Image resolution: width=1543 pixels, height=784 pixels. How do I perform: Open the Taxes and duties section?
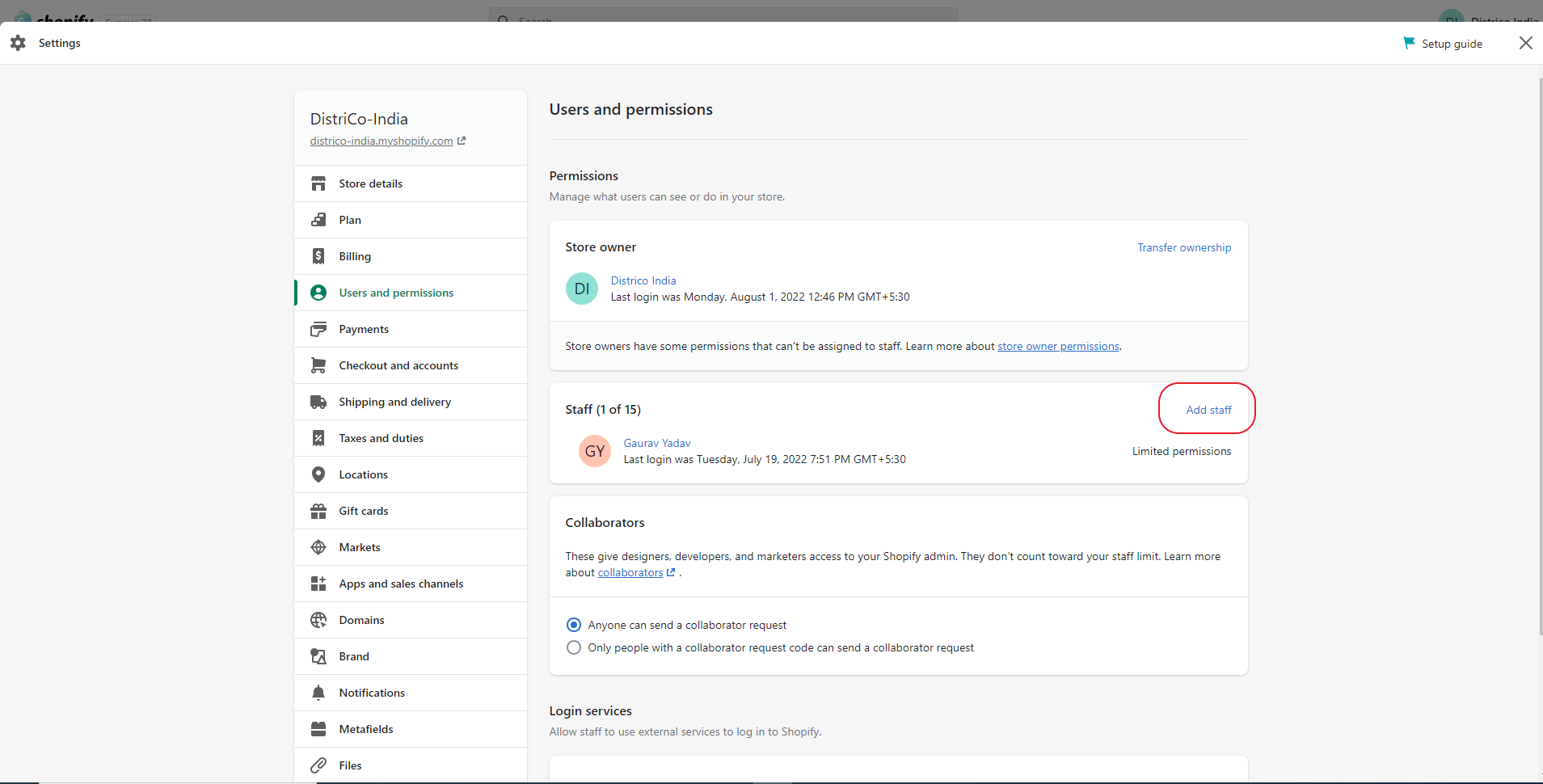click(x=381, y=438)
